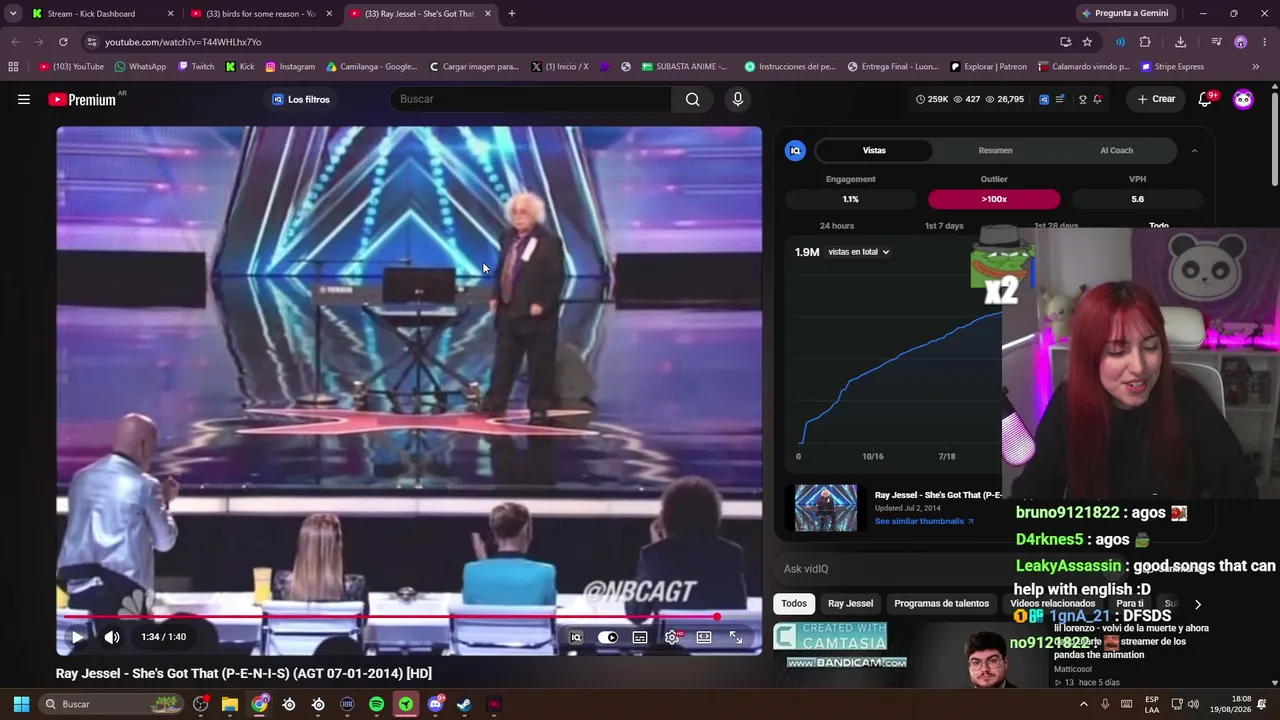This screenshot has height=720, width=1280.
Task: Open the tab search dropdown
Action: pyautogui.click(x=13, y=14)
